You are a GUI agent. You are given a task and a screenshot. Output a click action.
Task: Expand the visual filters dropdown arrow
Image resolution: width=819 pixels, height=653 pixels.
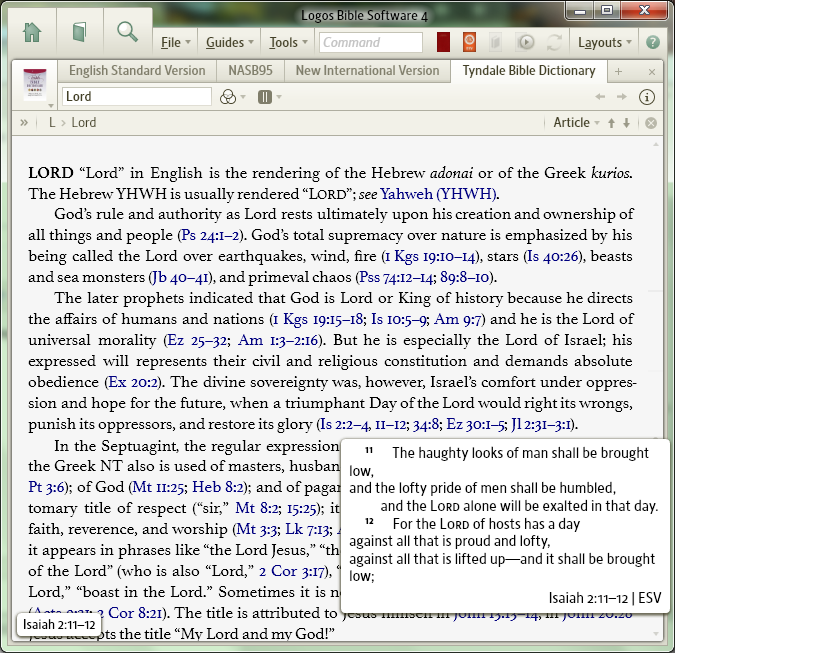click(243, 97)
